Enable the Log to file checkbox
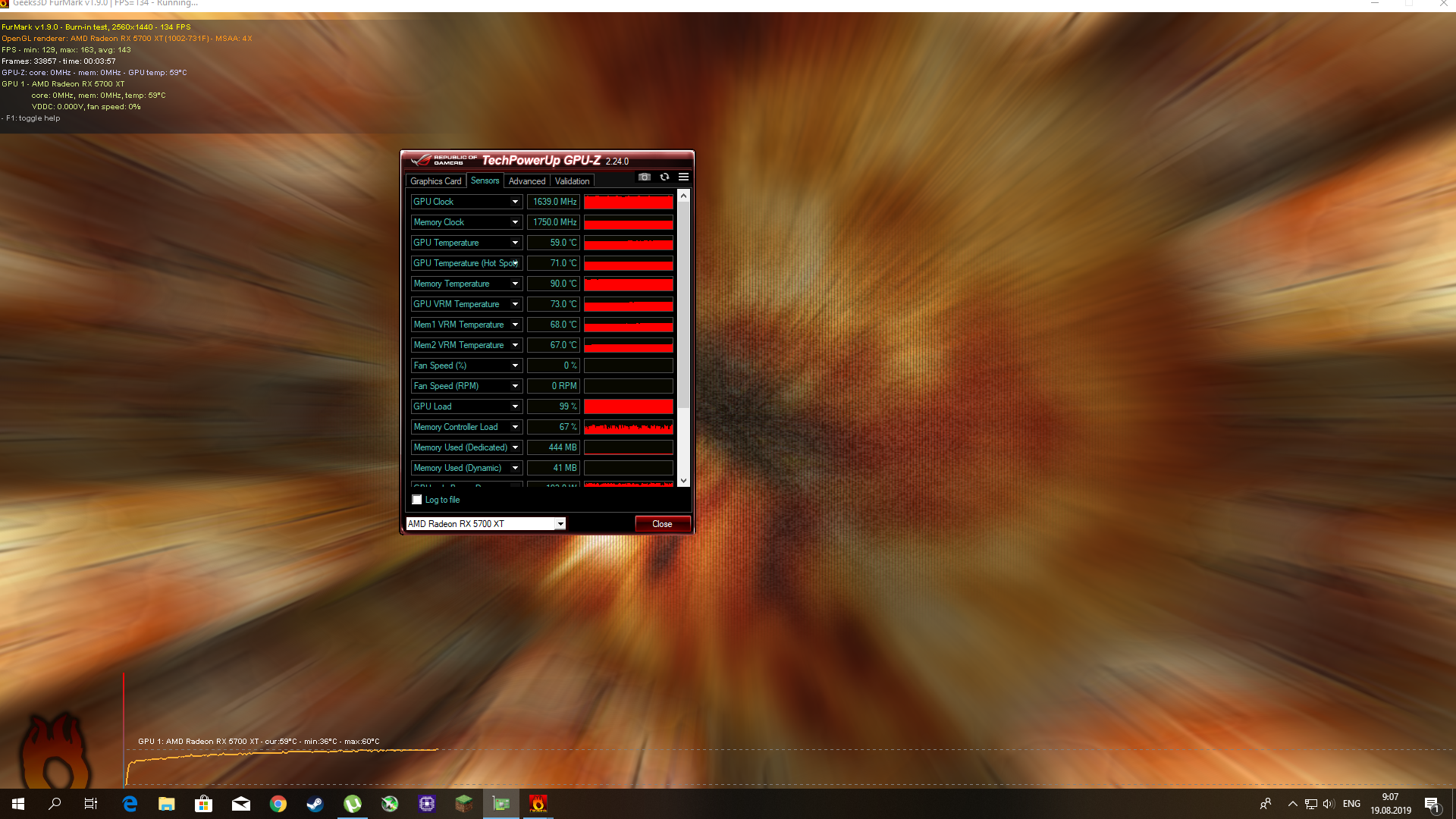The width and height of the screenshot is (1456, 819). [x=417, y=500]
